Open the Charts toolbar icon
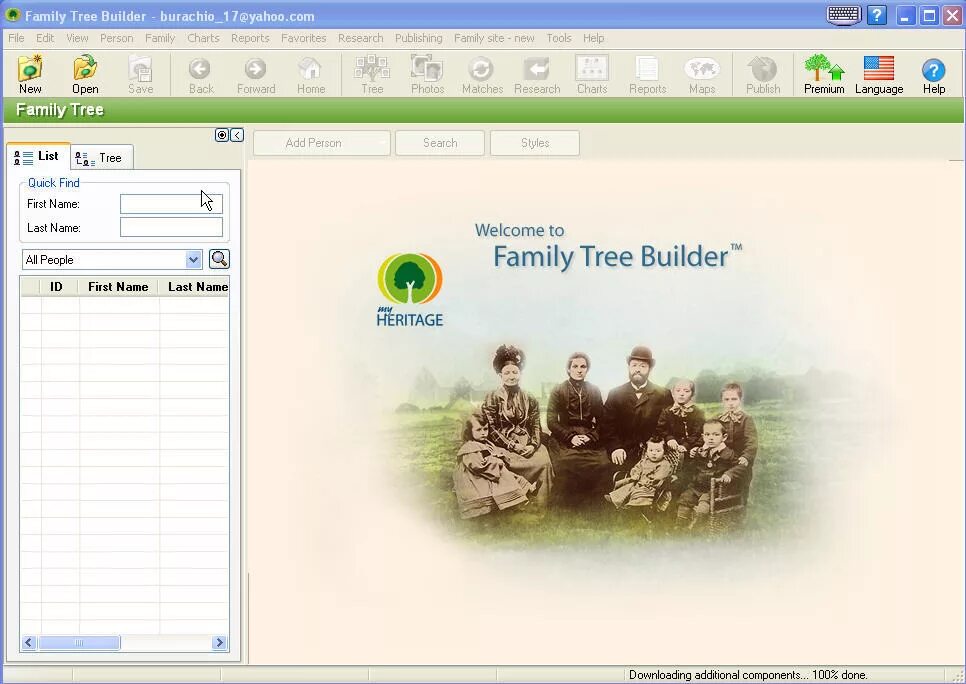Viewport: 966px width, 684px height. click(592, 74)
